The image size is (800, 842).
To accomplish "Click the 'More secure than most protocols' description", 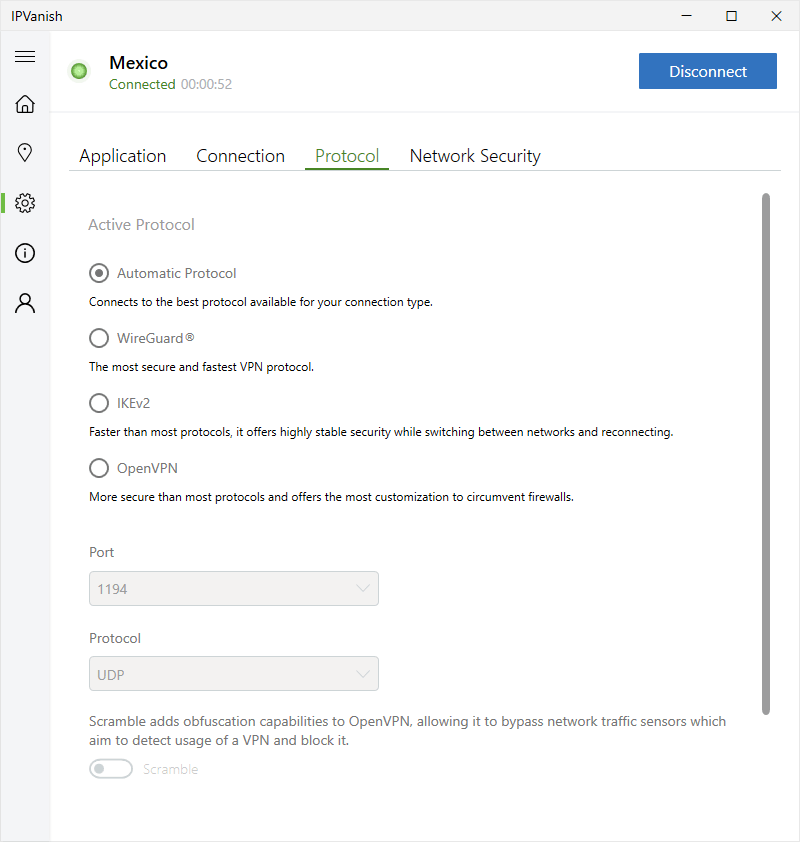I will tap(331, 497).
